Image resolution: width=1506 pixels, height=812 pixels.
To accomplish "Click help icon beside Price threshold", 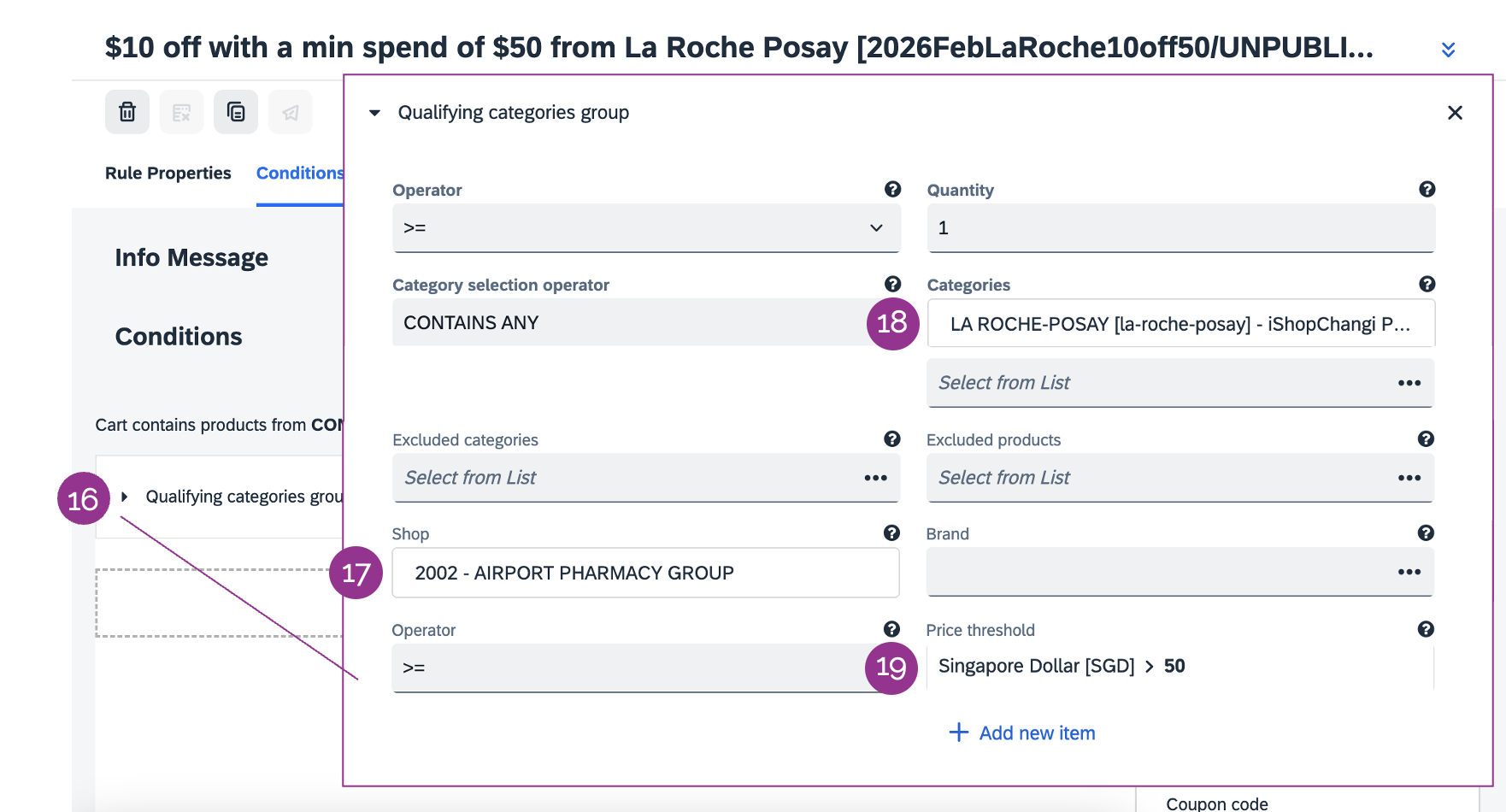I will 1426,630.
